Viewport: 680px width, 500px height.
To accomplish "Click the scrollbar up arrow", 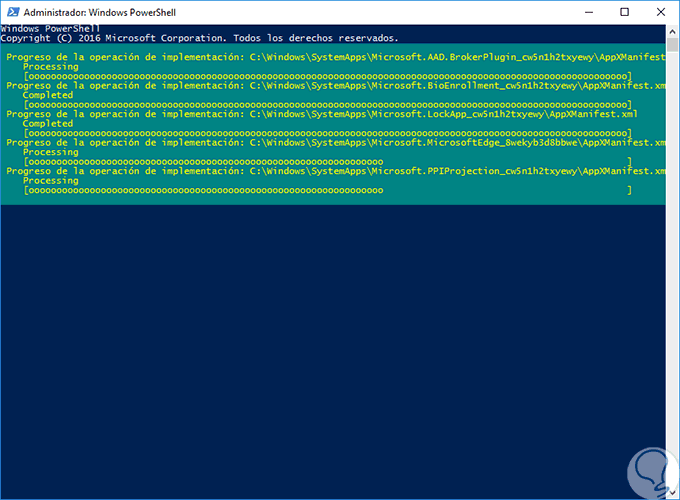I will (672, 31).
